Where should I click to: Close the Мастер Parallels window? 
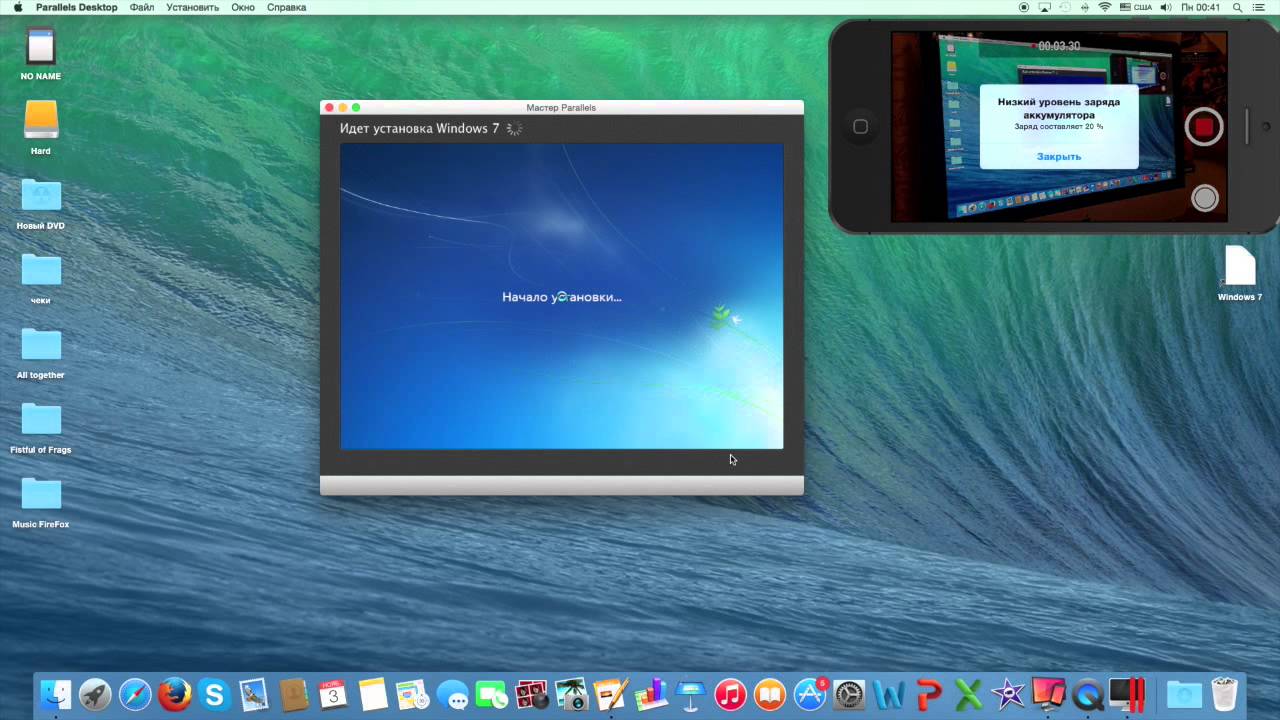pos(329,107)
